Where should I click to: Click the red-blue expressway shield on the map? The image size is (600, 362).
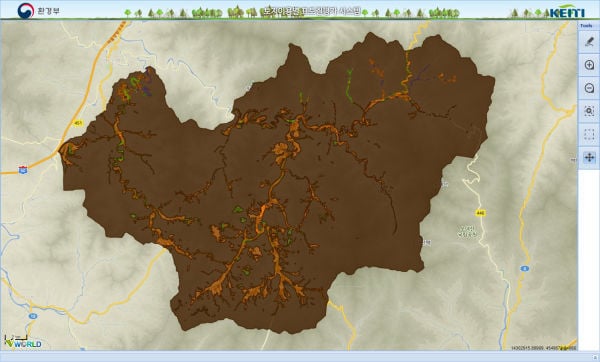[23, 169]
